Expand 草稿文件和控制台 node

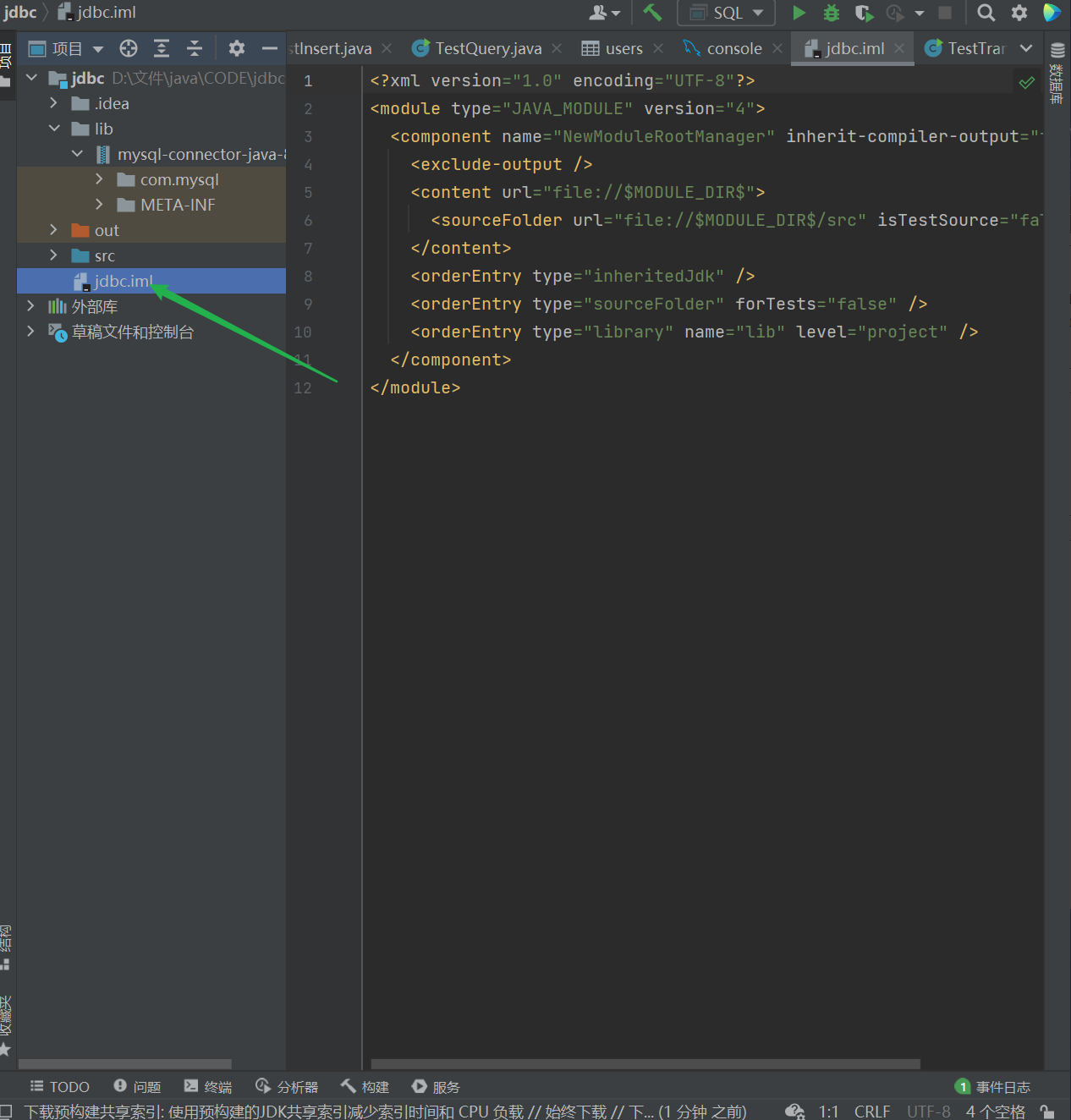31,332
